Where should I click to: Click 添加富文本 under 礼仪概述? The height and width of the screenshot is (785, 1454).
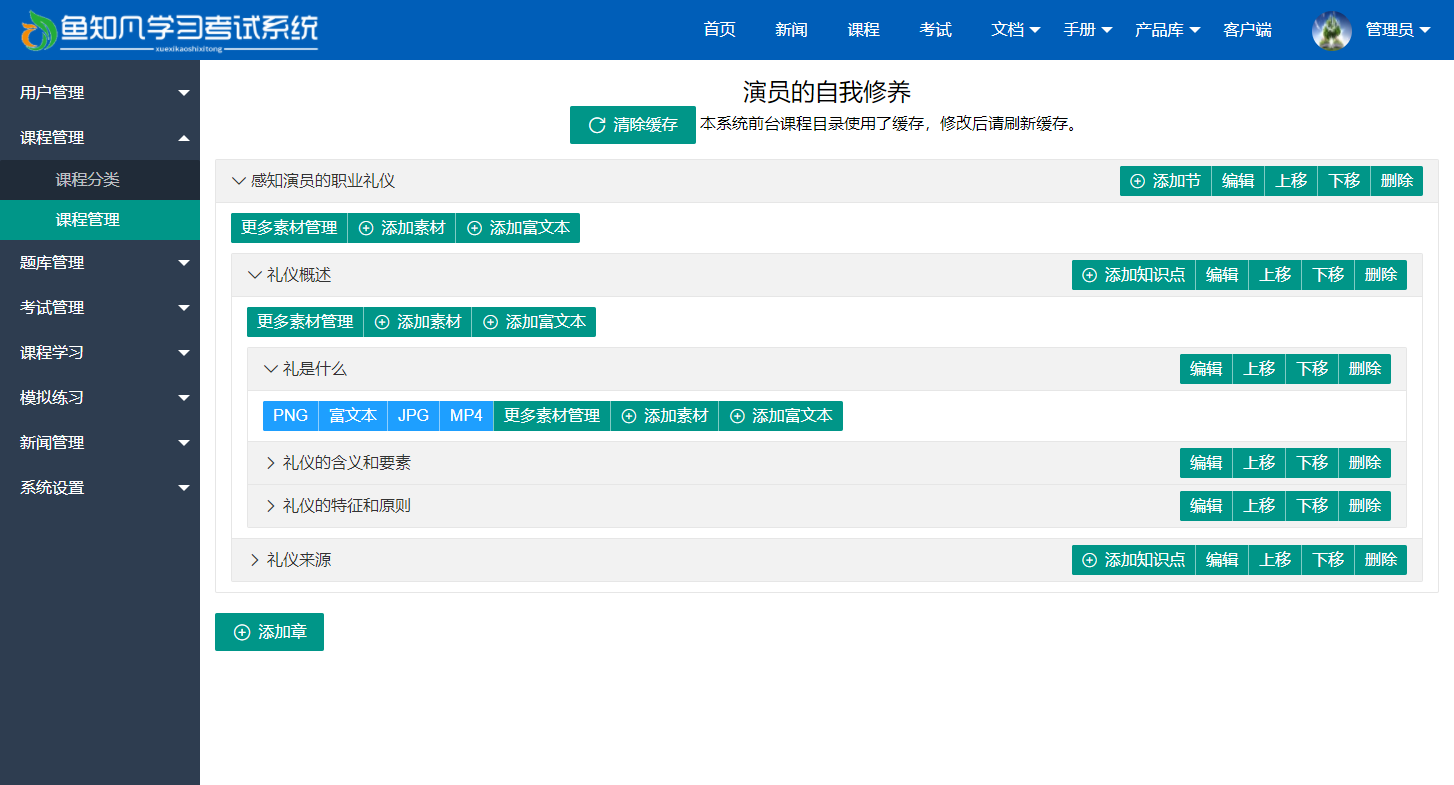[x=534, y=322]
